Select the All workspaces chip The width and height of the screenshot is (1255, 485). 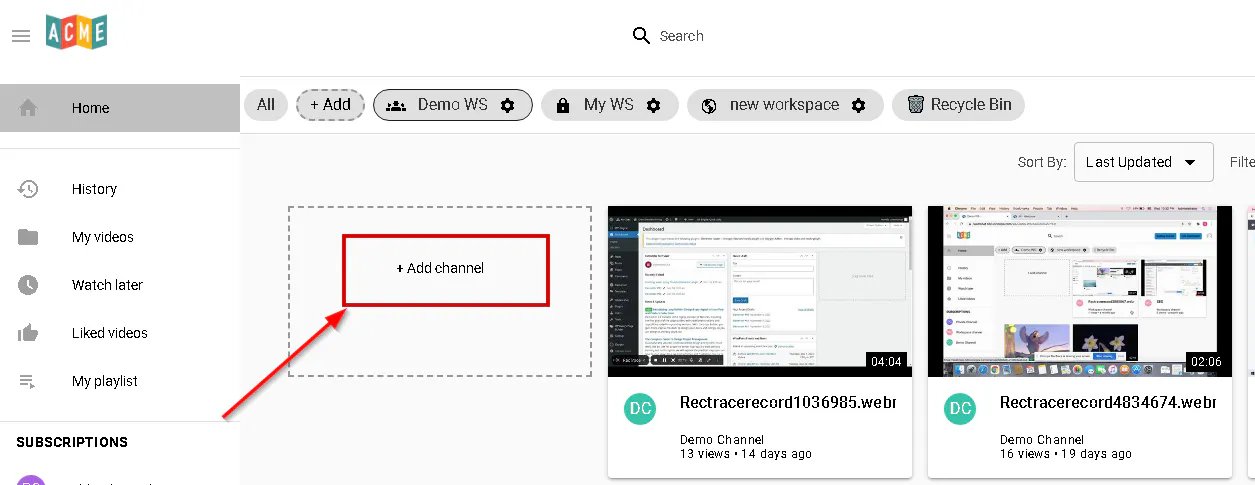(x=266, y=105)
